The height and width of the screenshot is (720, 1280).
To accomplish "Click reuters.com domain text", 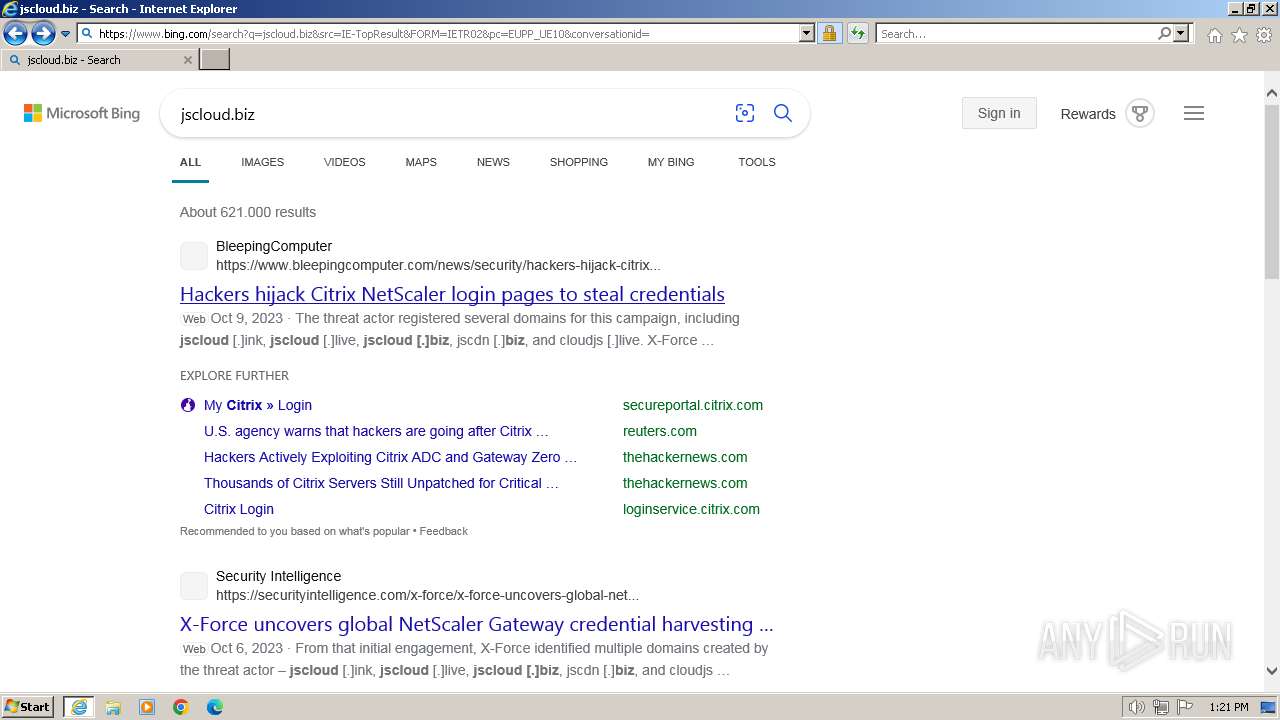I will 660,431.
